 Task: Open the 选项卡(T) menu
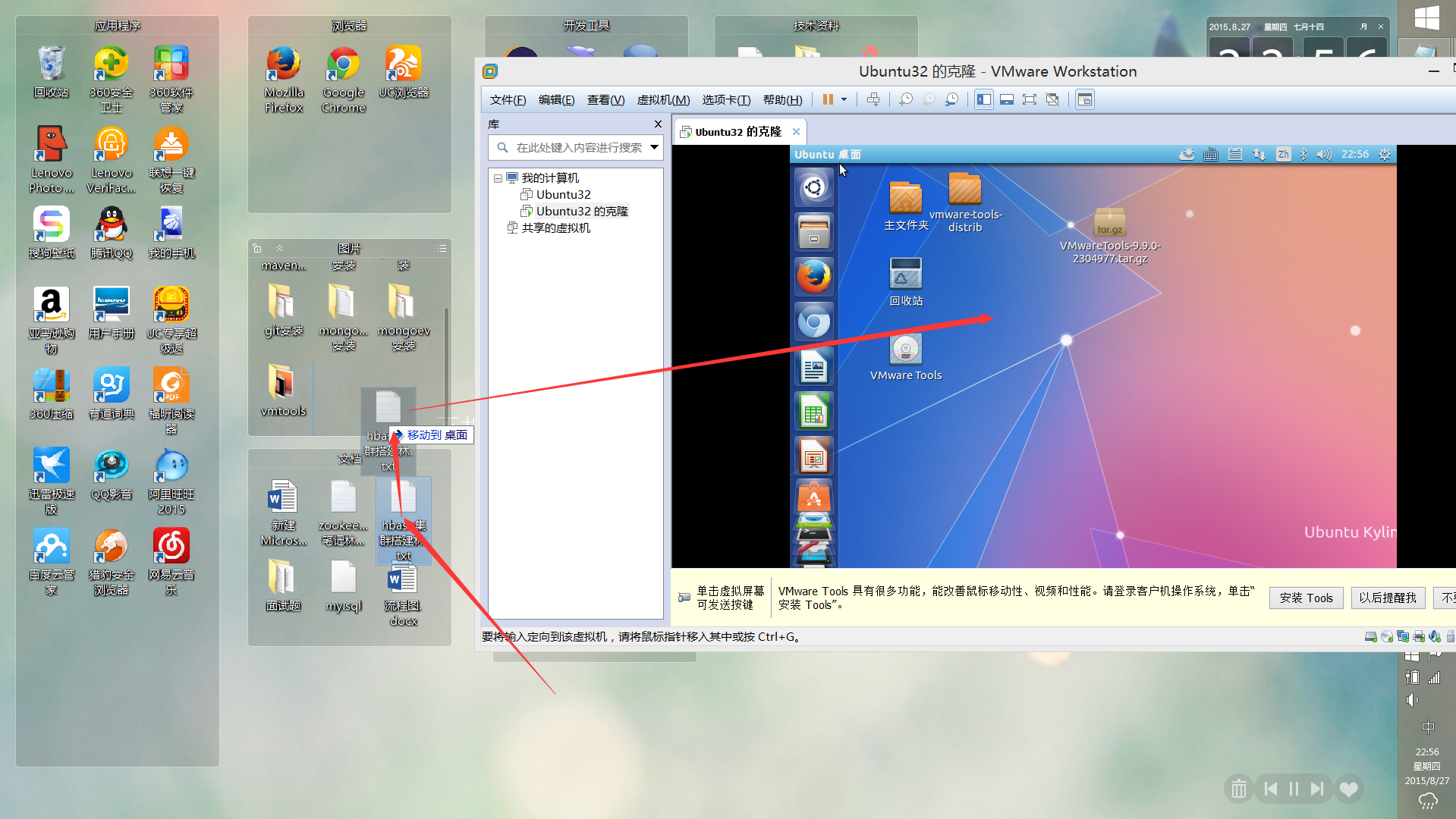coord(726,100)
